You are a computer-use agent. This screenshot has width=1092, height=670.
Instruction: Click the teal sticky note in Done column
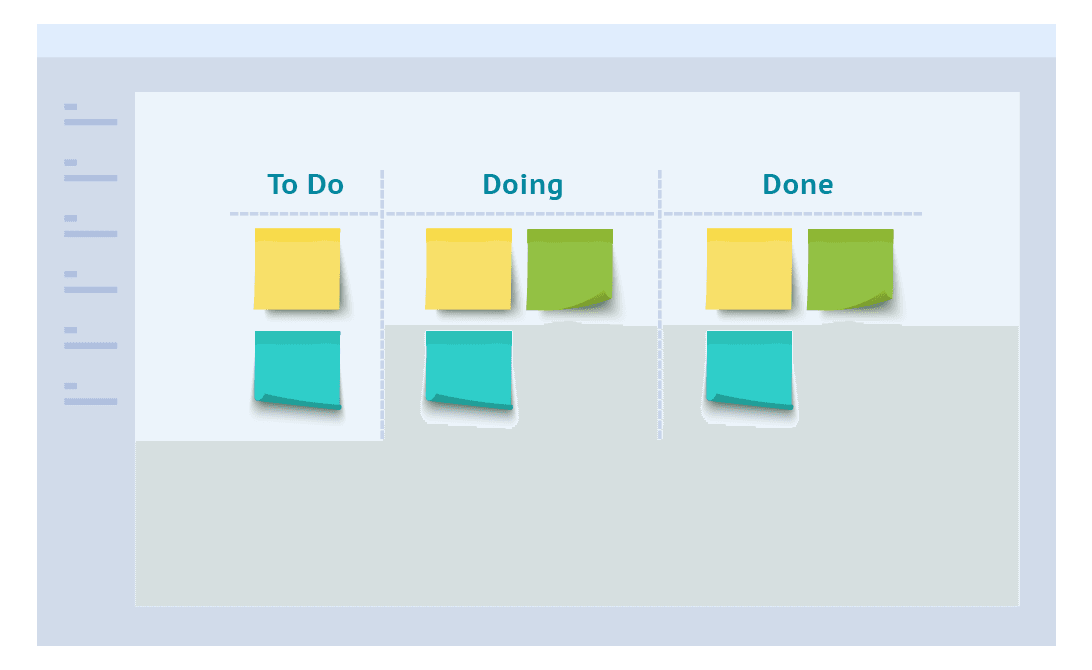point(749,370)
